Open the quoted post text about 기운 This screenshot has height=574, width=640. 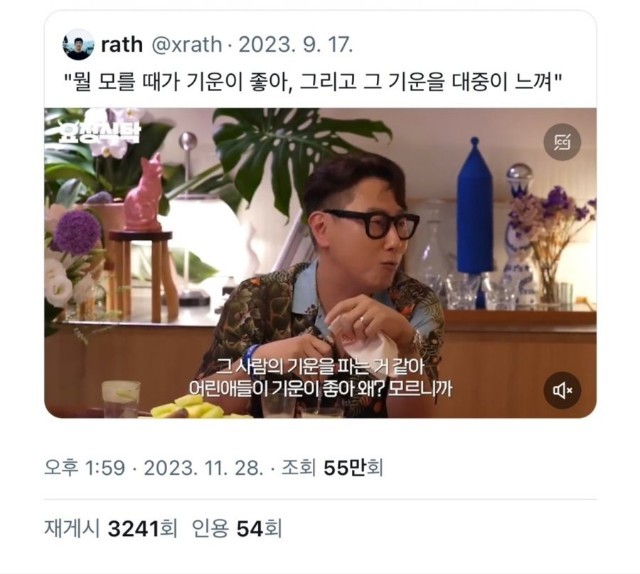click(314, 82)
